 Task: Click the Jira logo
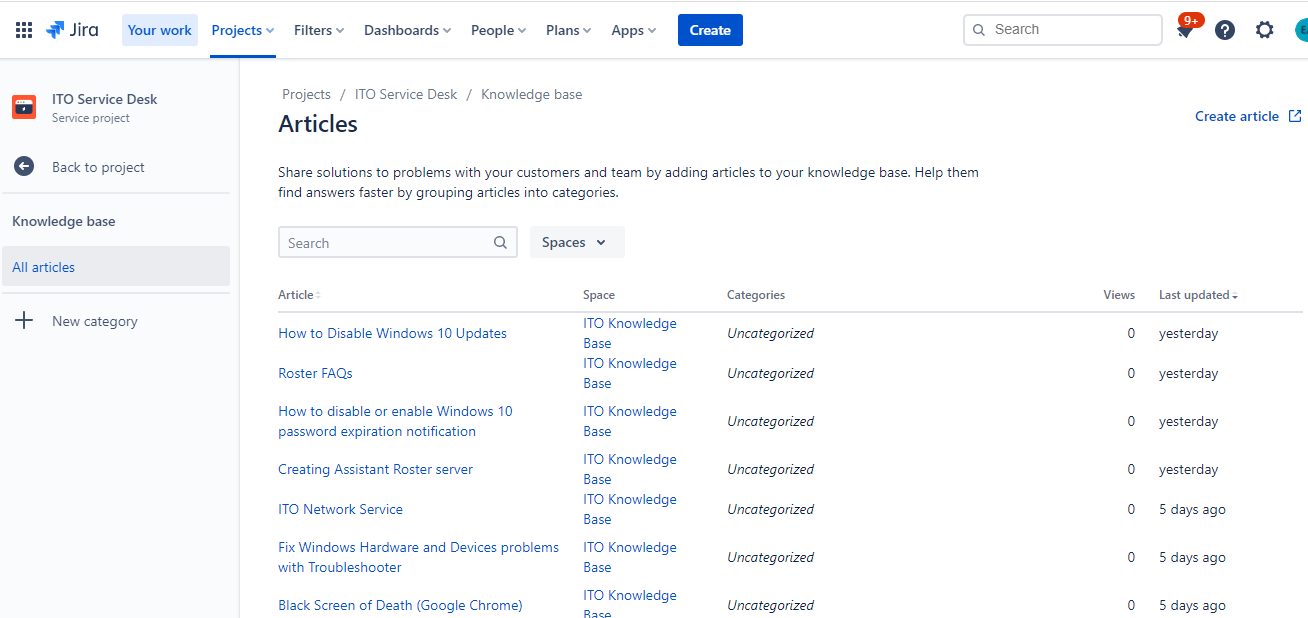pyautogui.click(x=71, y=29)
